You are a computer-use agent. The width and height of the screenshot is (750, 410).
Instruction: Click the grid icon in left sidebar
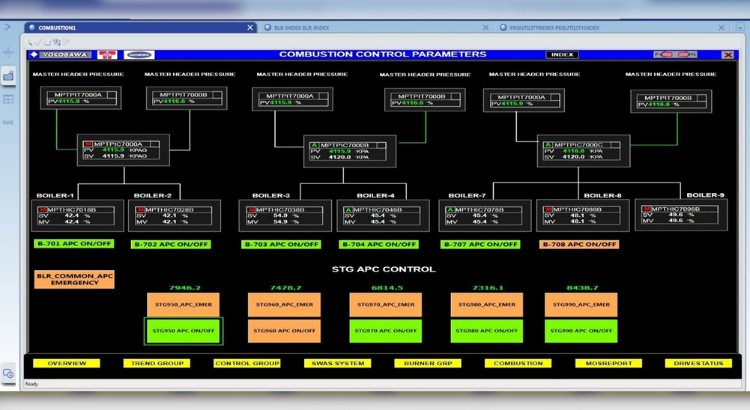(x=8, y=99)
